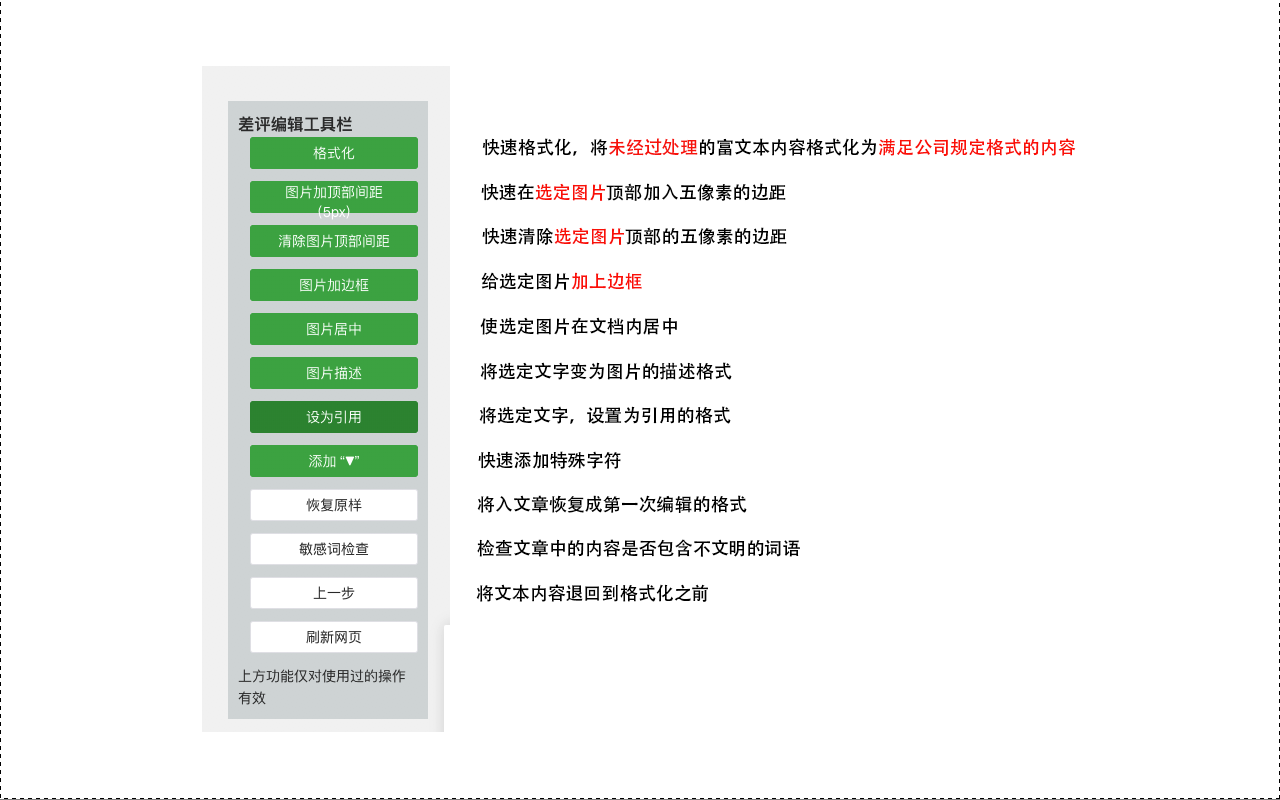
Task: Click description 将文本内容退回到格式化之前
Action: pos(593,594)
